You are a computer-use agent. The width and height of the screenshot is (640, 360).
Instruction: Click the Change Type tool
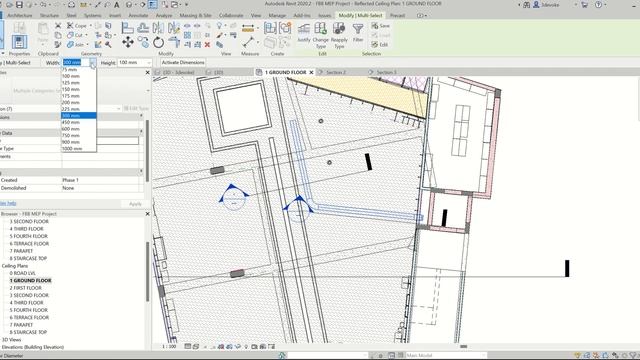[320, 35]
